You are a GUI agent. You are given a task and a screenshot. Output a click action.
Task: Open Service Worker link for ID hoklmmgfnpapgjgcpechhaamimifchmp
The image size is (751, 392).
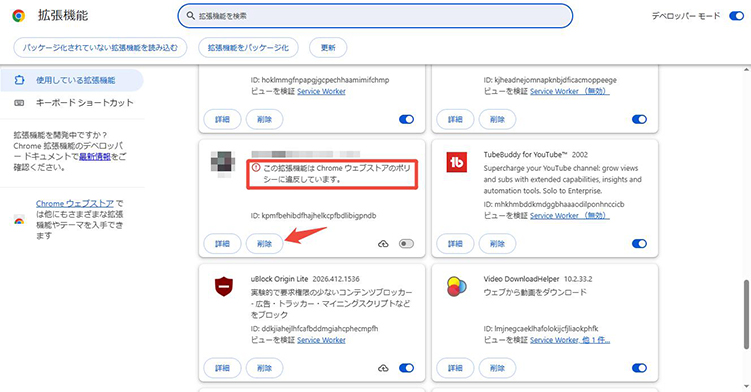point(321,91)
